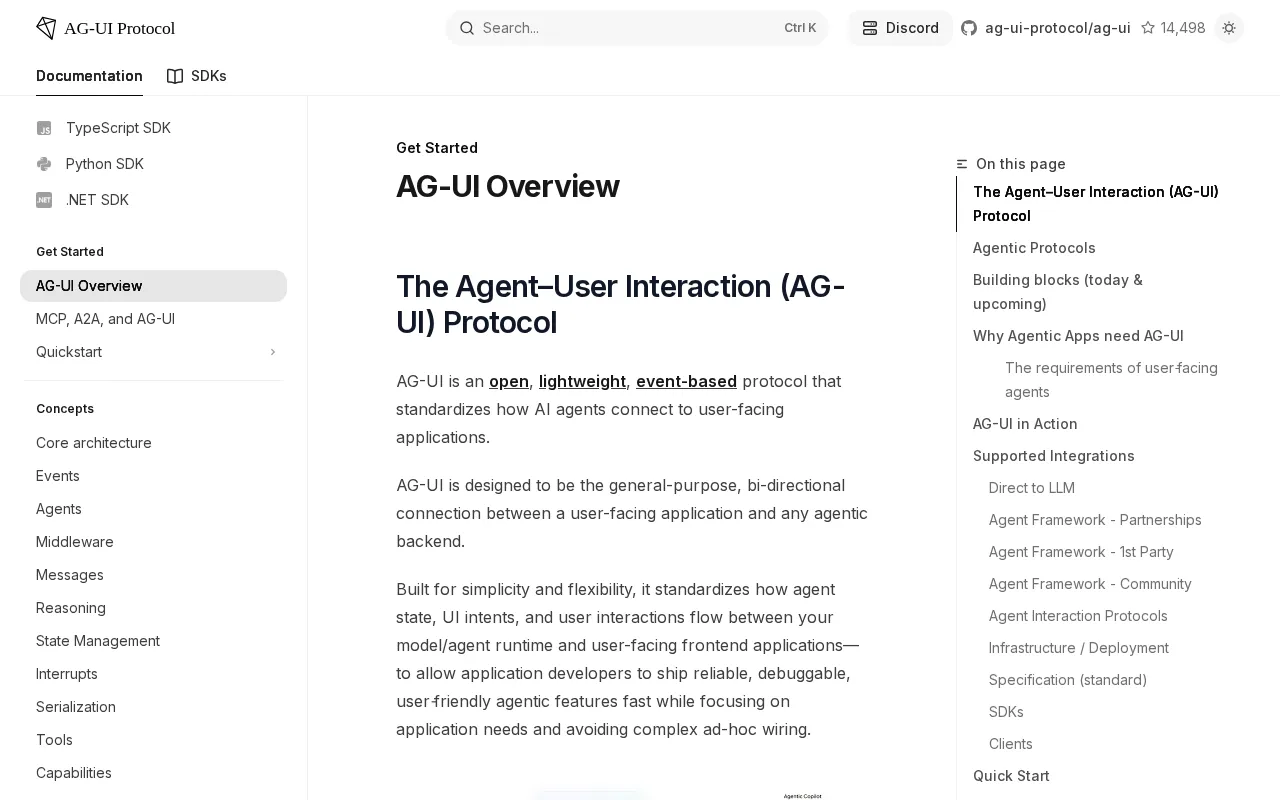Open the Discord button
The image size is (1280, 800).
tap(900, 28)
